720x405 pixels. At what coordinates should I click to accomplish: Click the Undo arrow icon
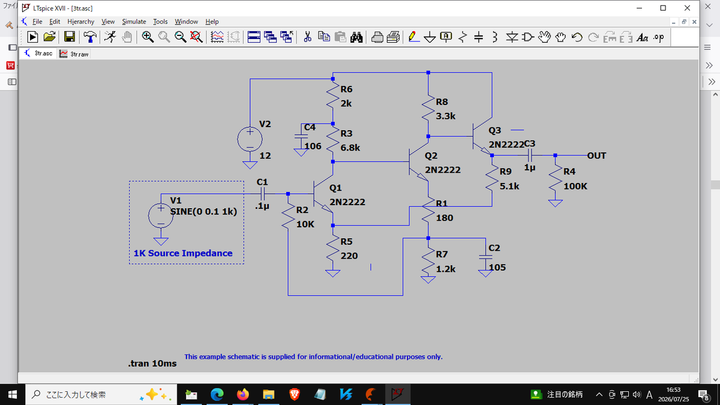[577, 37]
